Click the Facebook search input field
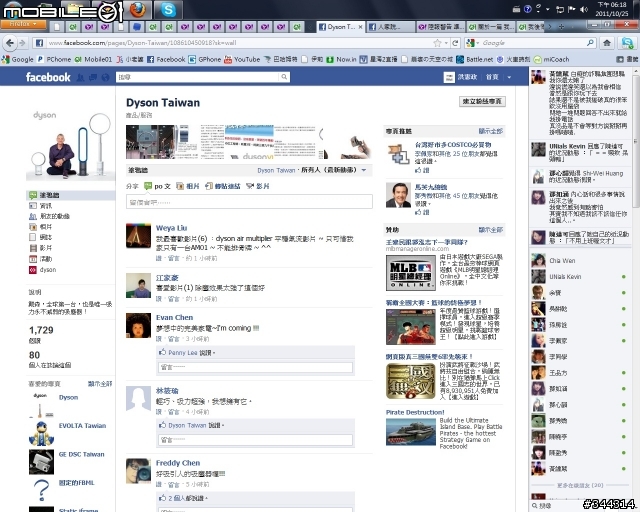The width and height of the screenshot is (640, 512). pos(198,77)
